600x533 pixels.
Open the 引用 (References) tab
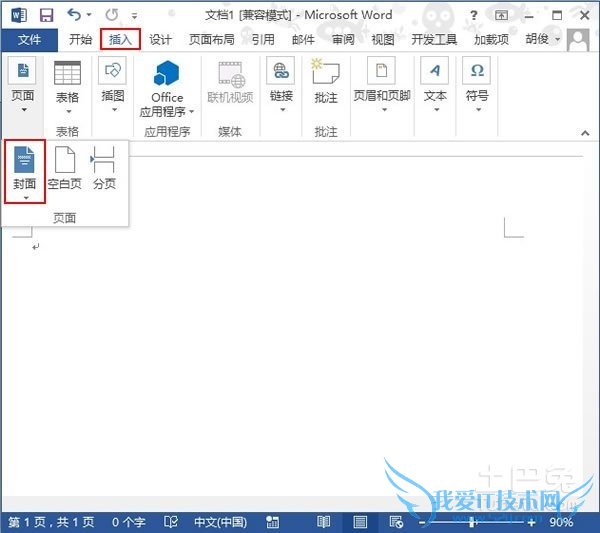pyautogui.click(x=263, y=39)
